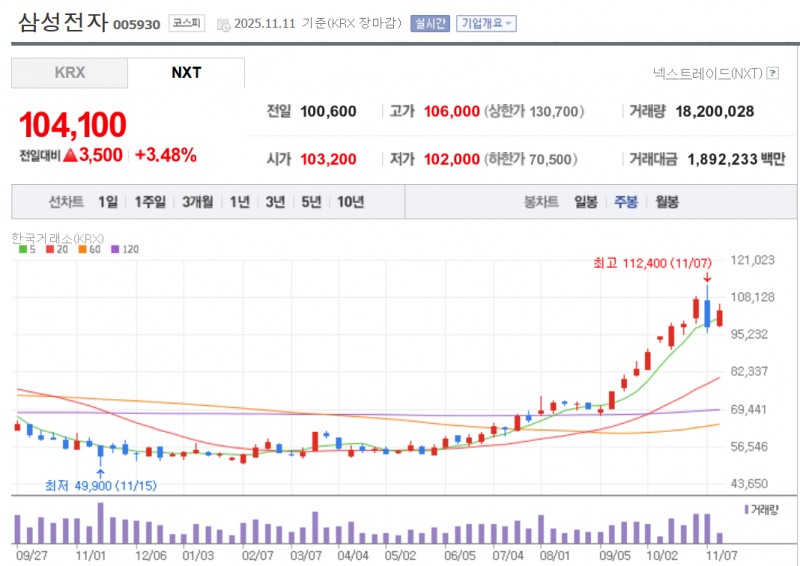
Task: Click 하한가 70,500 text
Action: click(x=531, y=159)
